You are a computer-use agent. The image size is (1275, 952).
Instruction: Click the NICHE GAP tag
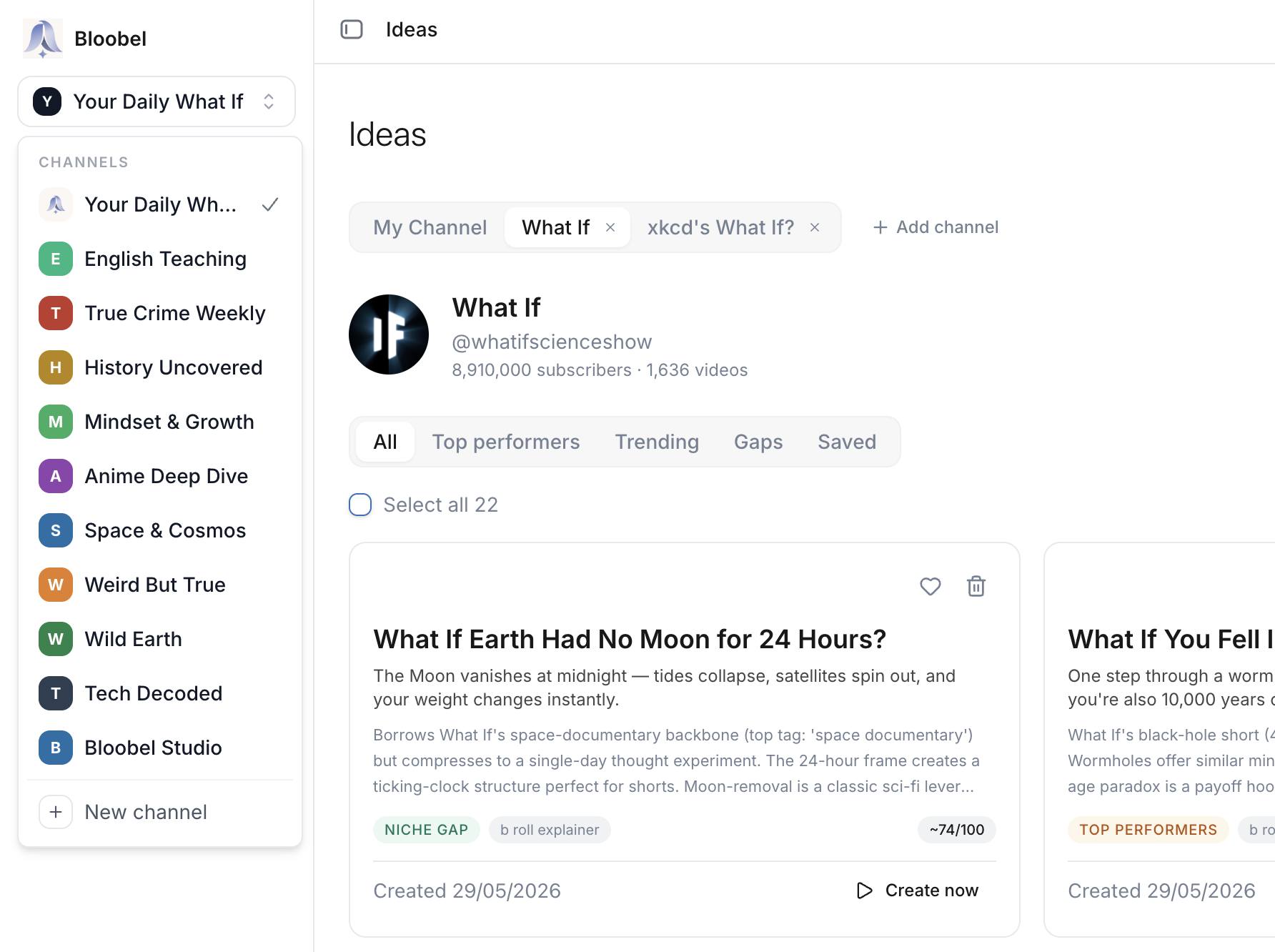[426, 830]
